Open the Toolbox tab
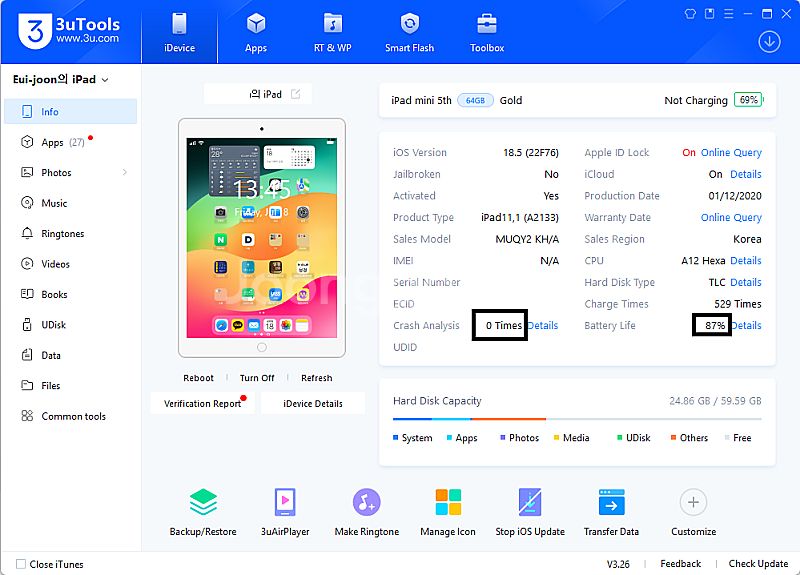The width and height of the screenshot is (800, 575). 487,33
